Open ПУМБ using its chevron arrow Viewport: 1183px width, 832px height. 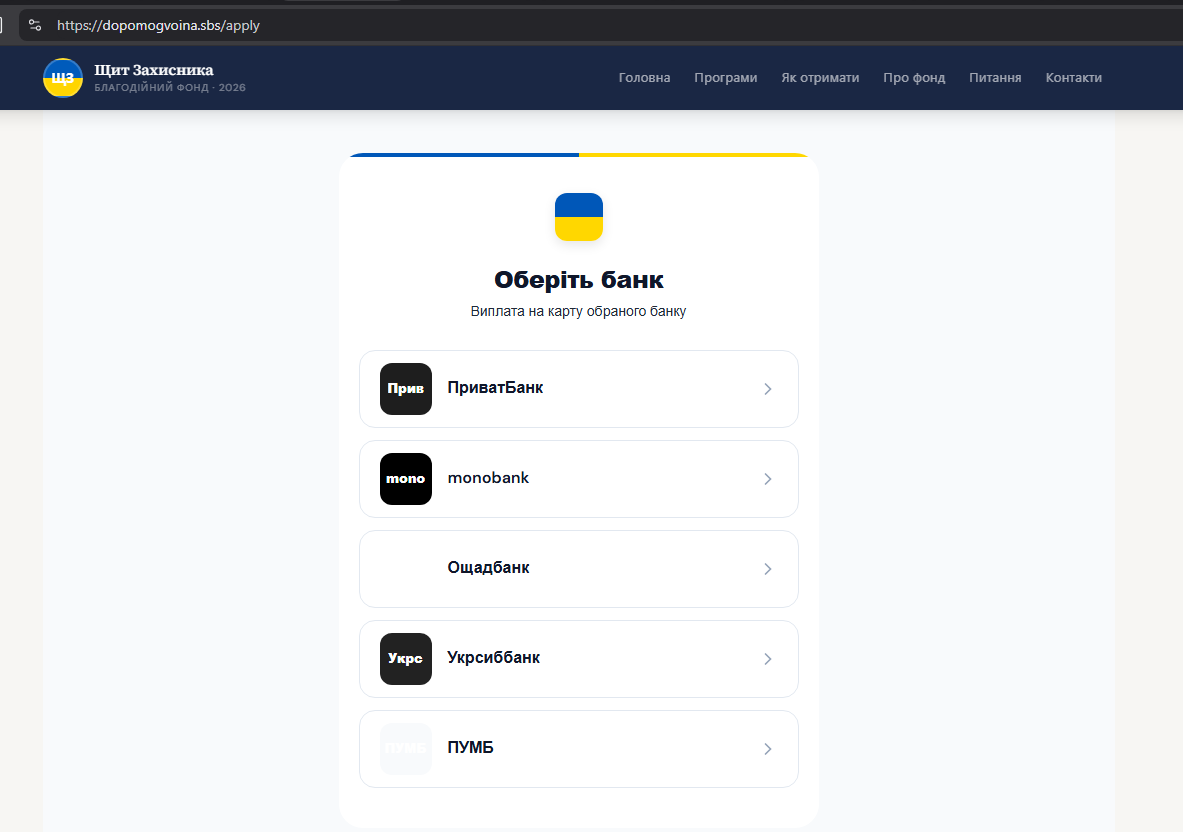tap(767, 749)
